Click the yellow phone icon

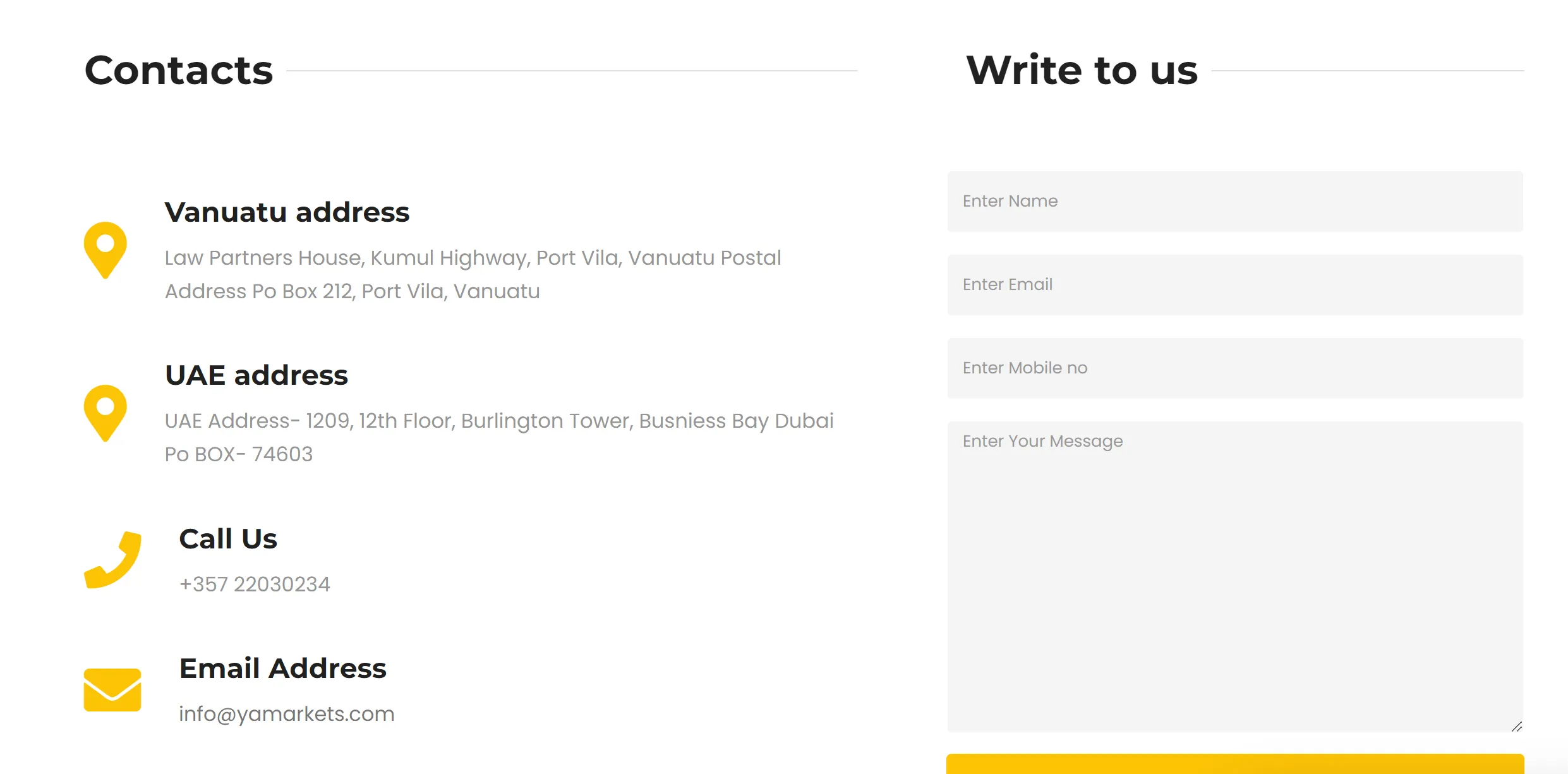(112, 560)
